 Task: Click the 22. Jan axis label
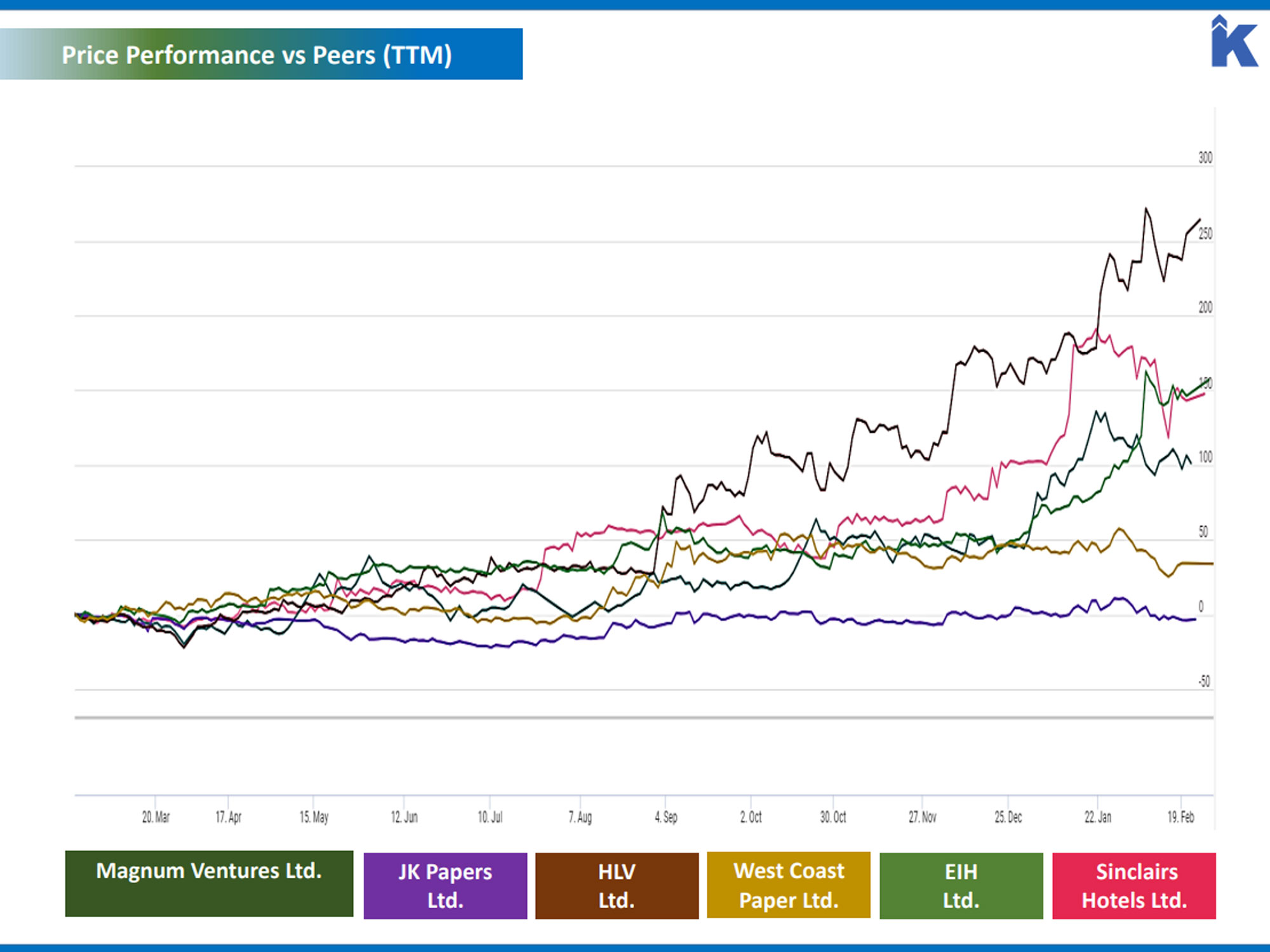tap(1098, 817)
